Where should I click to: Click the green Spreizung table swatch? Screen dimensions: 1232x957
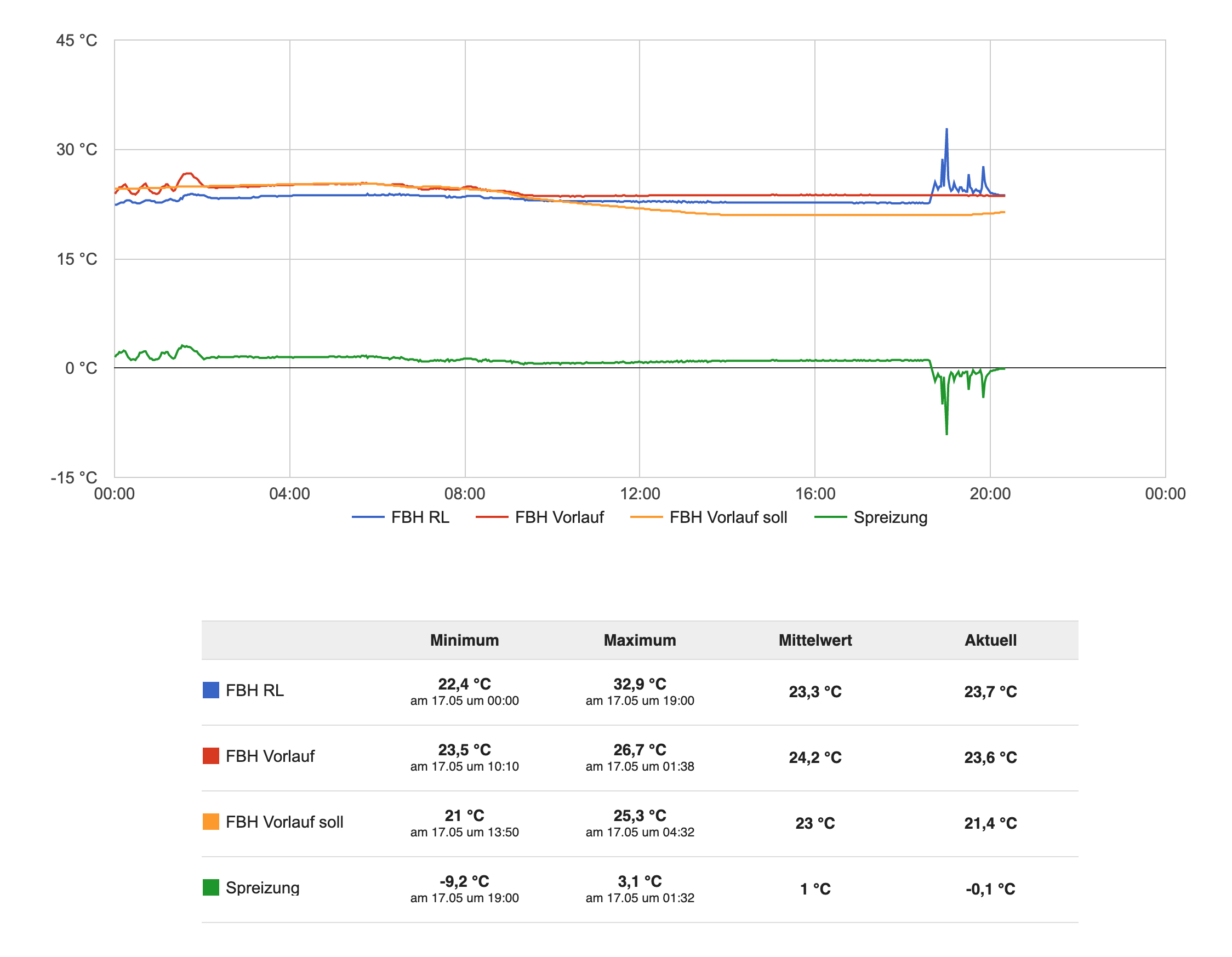211,887
